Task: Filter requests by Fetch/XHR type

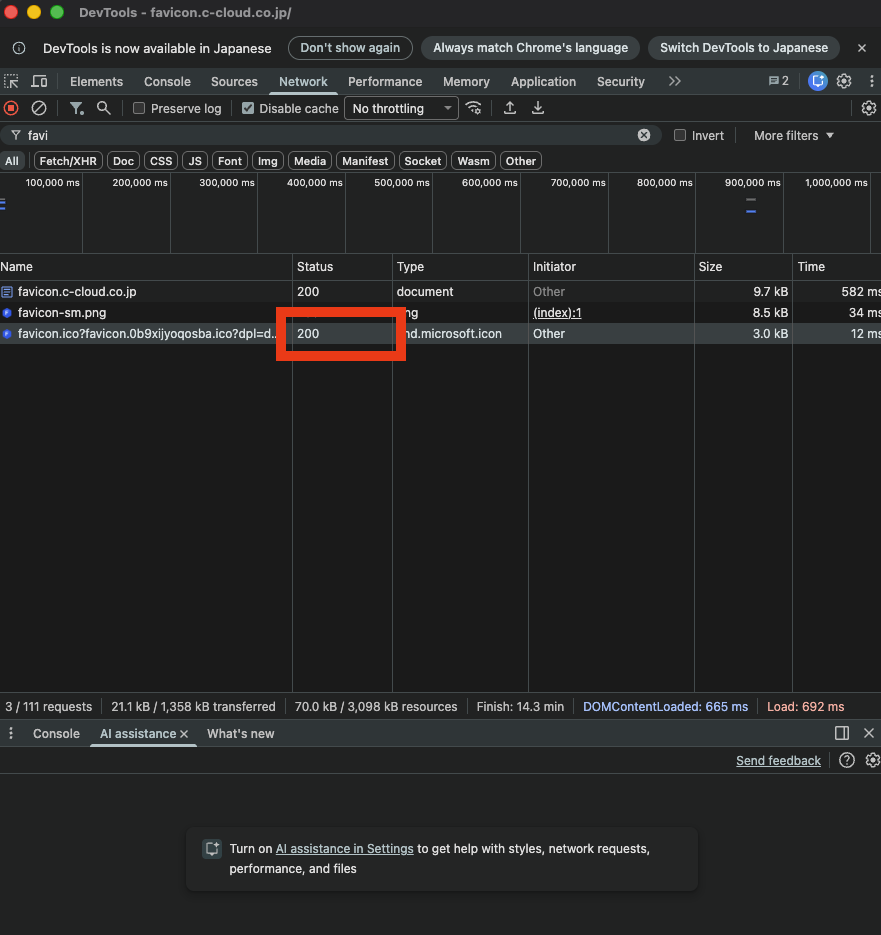Action: coord(69,161)
